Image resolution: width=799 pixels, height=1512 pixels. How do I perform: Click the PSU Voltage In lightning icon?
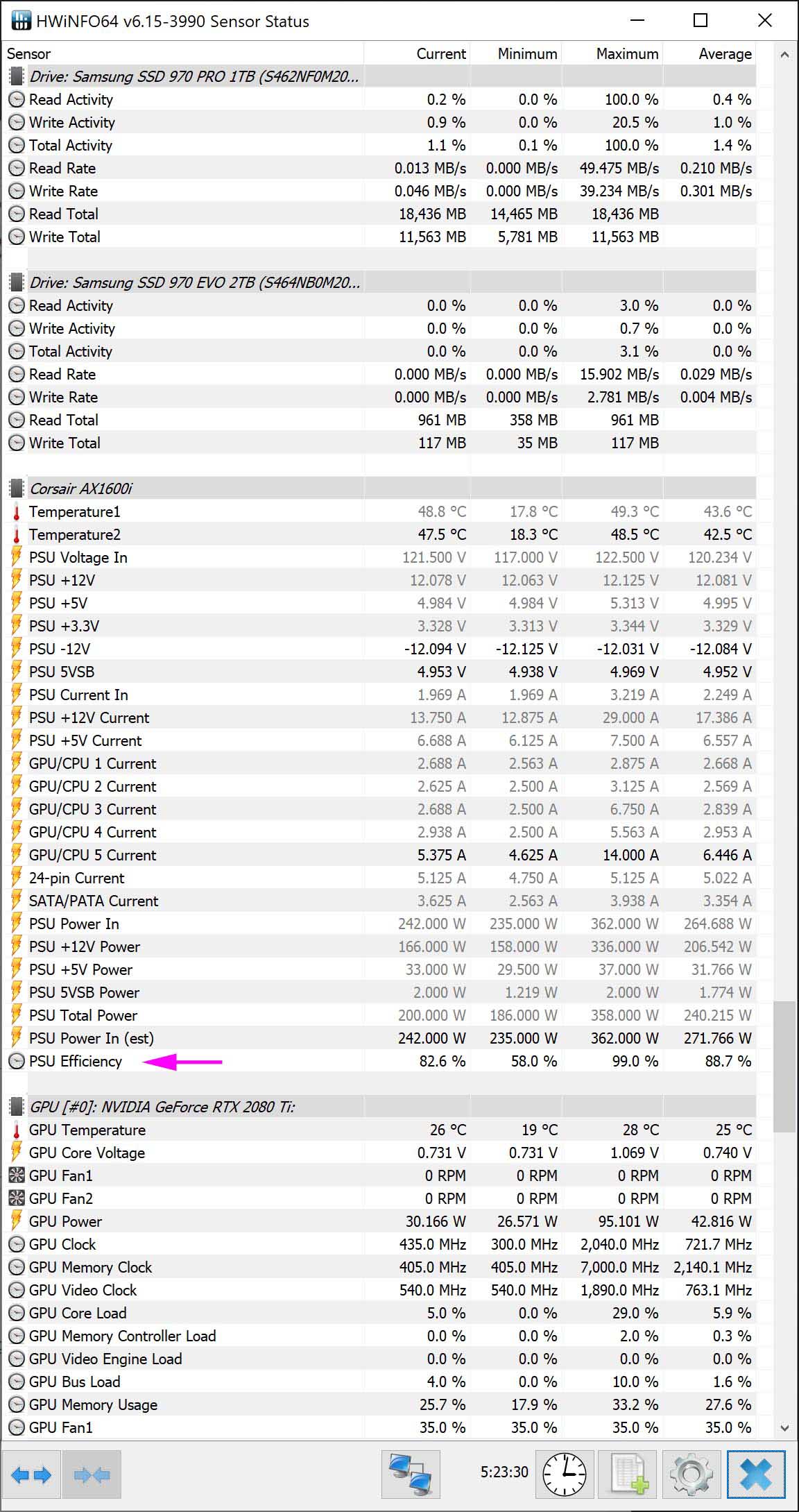pyautogui.click(x=16, y=557)
